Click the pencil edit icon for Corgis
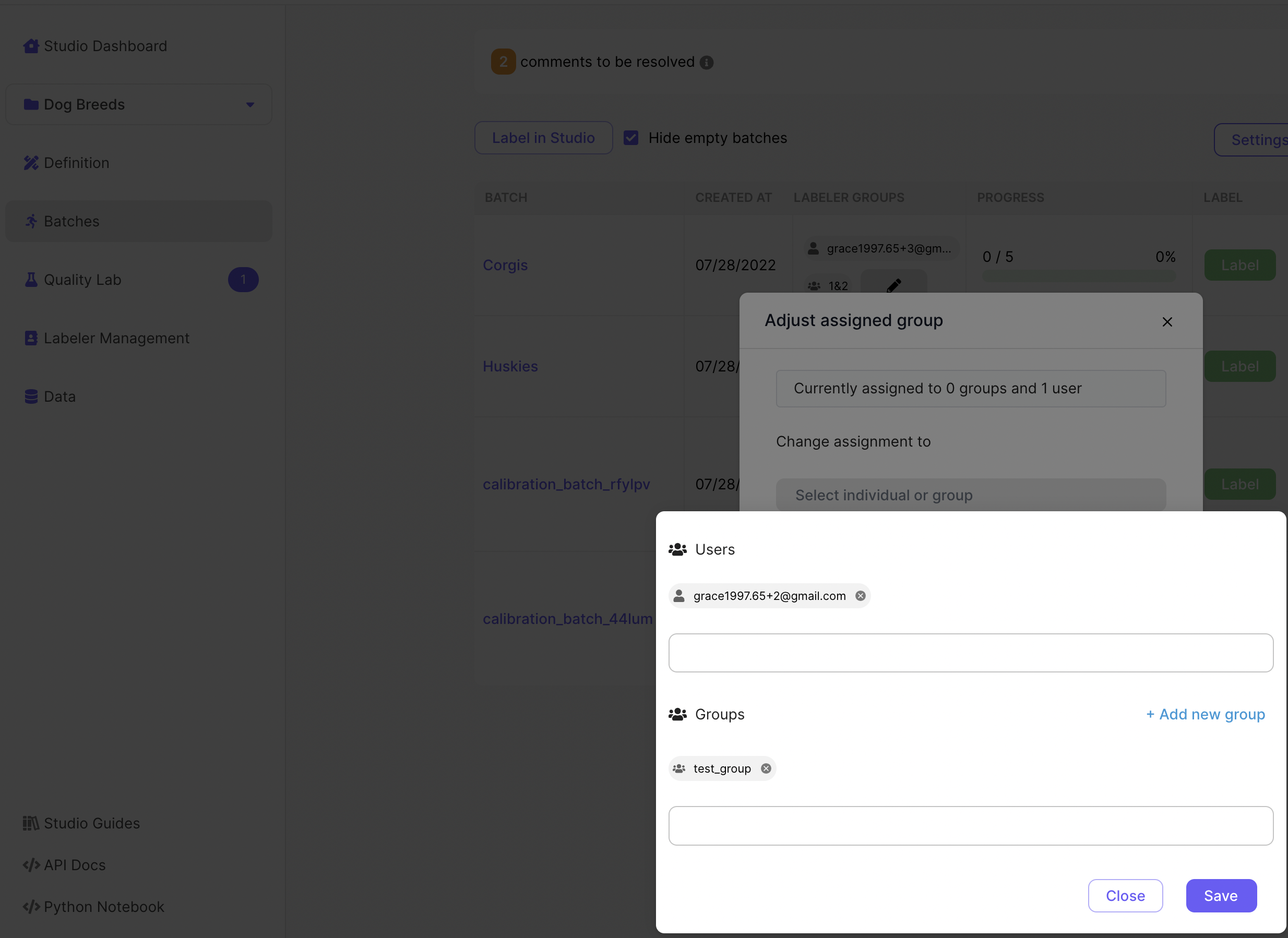The image size is (1288, 938). click(893, 285)
